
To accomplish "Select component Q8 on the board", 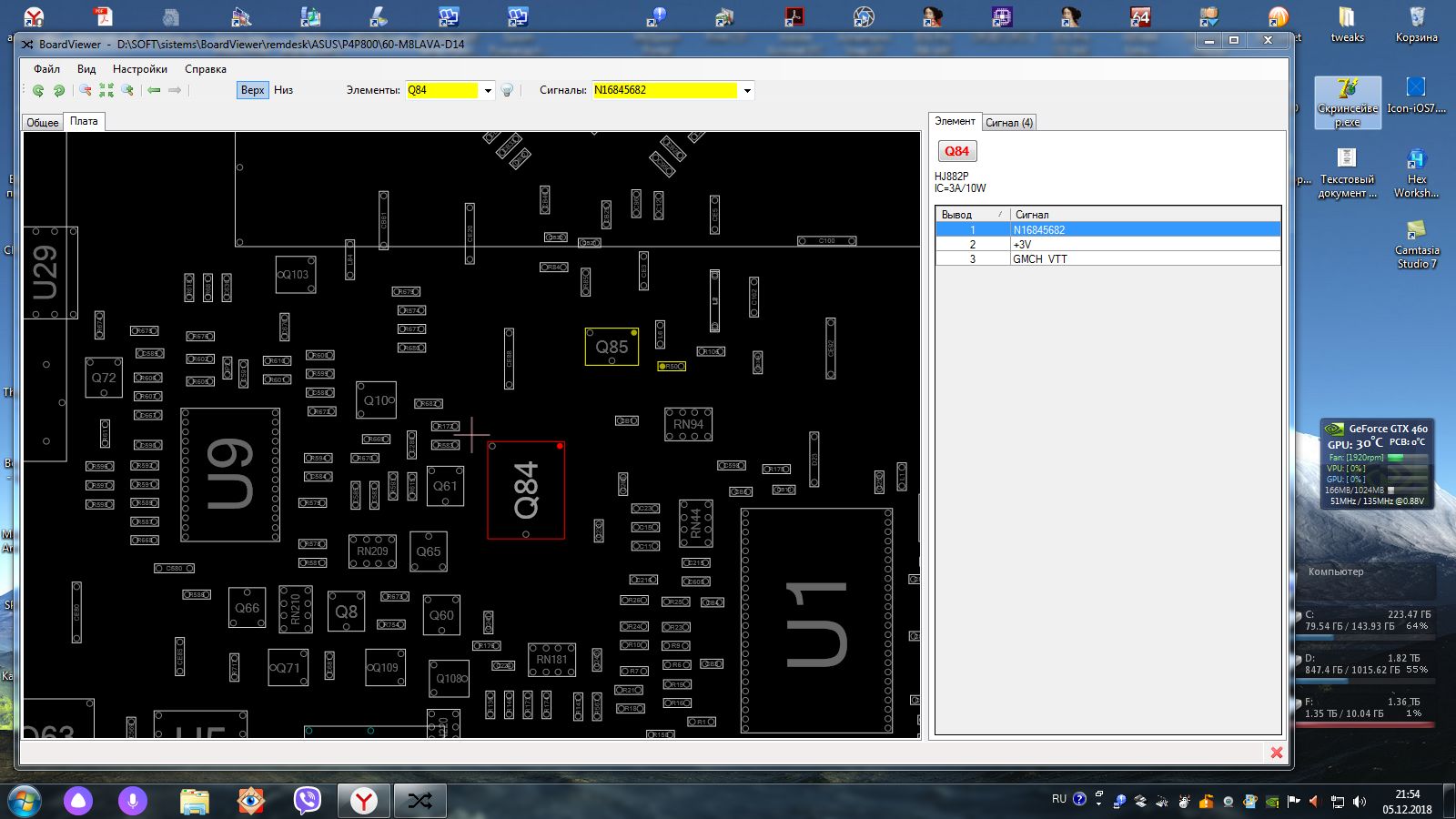I will [347, 612].
